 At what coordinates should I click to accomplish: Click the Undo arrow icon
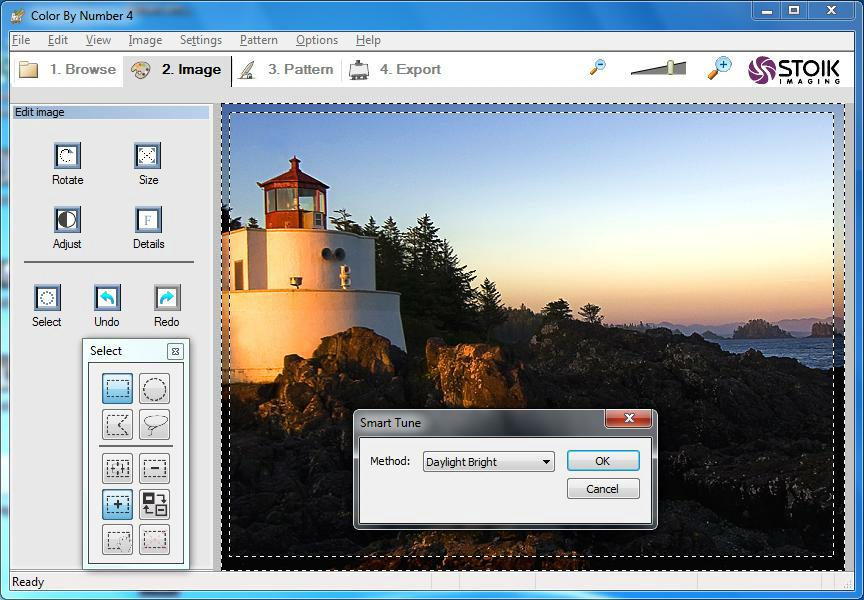[107, 298]
